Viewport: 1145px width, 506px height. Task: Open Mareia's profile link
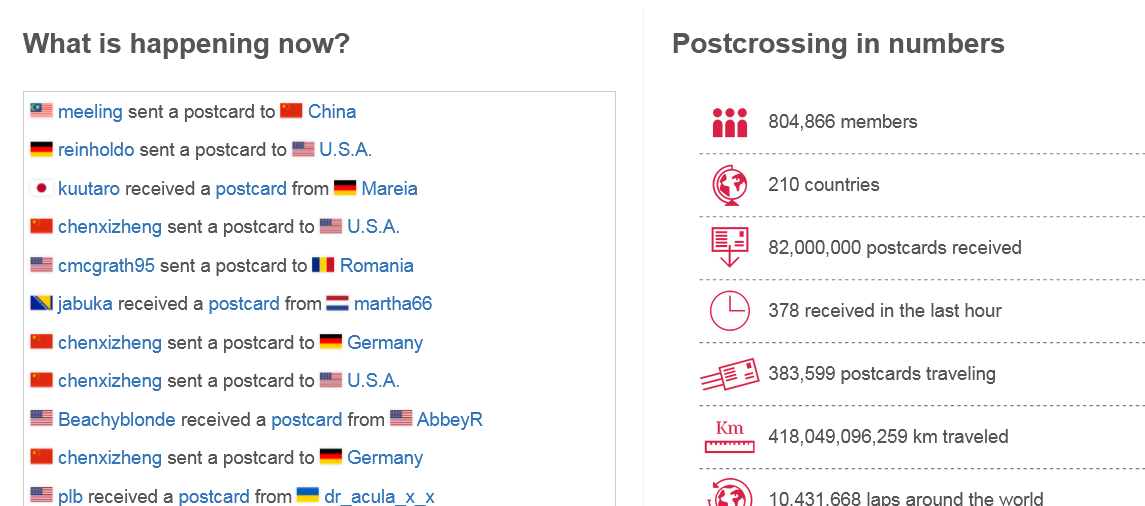coord(389,188)
